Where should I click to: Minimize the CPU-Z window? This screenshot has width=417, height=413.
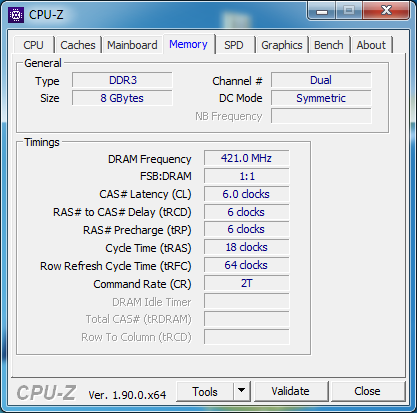(322, 11)
